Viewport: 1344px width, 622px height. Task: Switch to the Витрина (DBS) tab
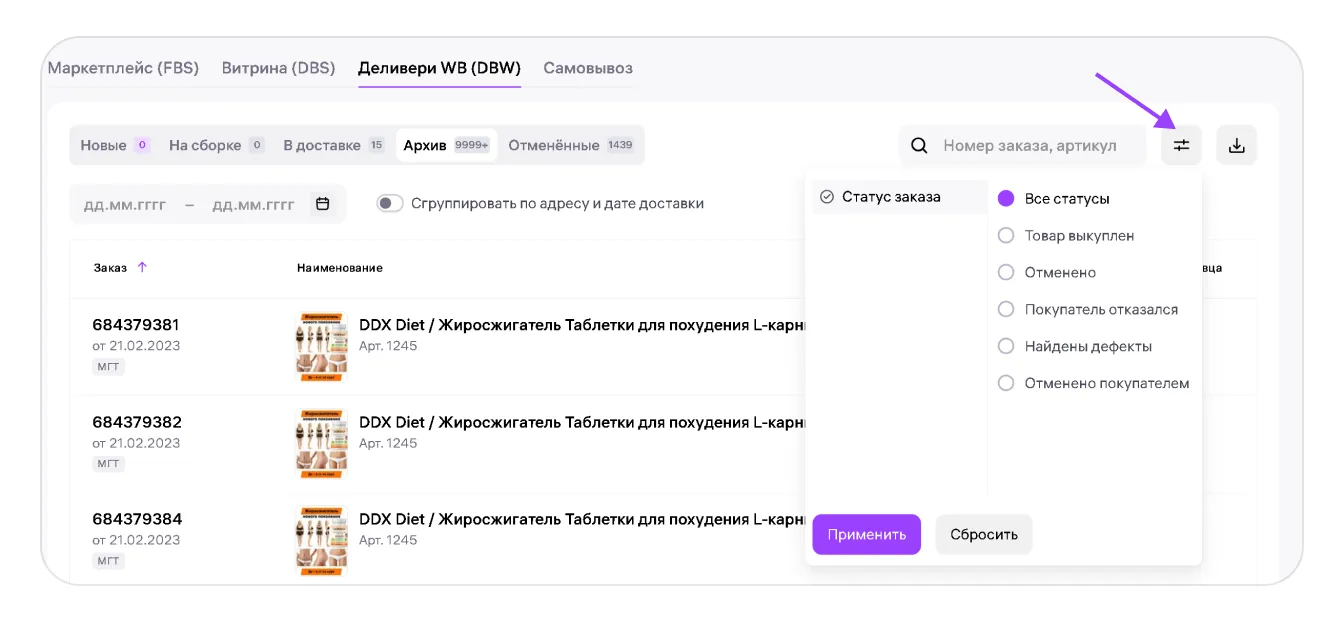[x=278, y=68]
